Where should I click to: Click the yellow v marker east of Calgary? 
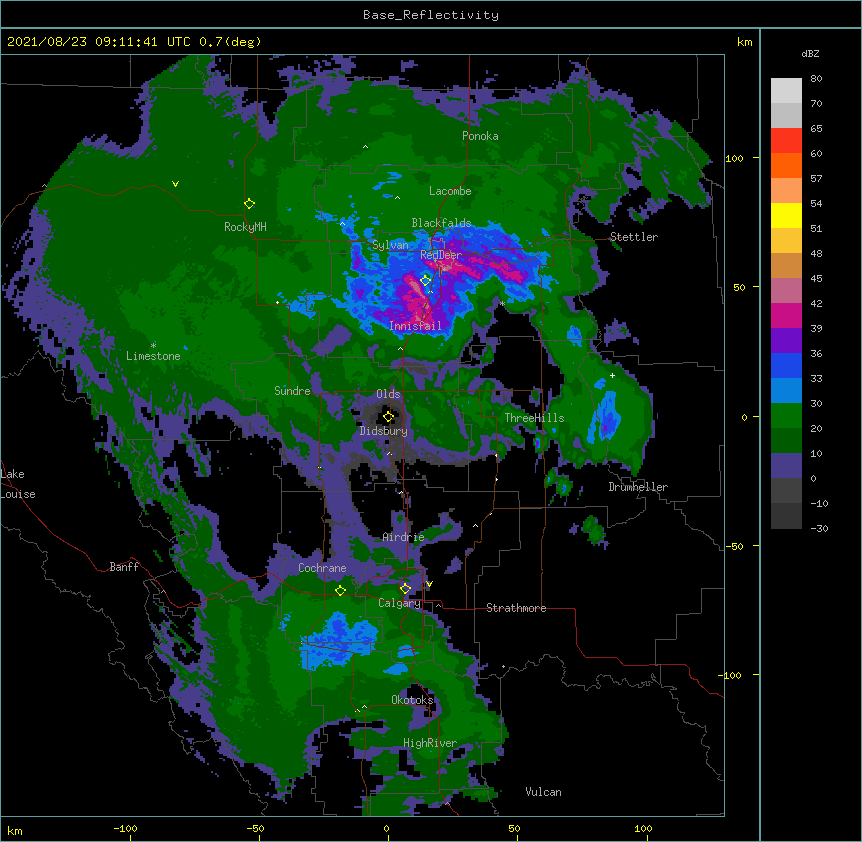[x=429, y=584]
